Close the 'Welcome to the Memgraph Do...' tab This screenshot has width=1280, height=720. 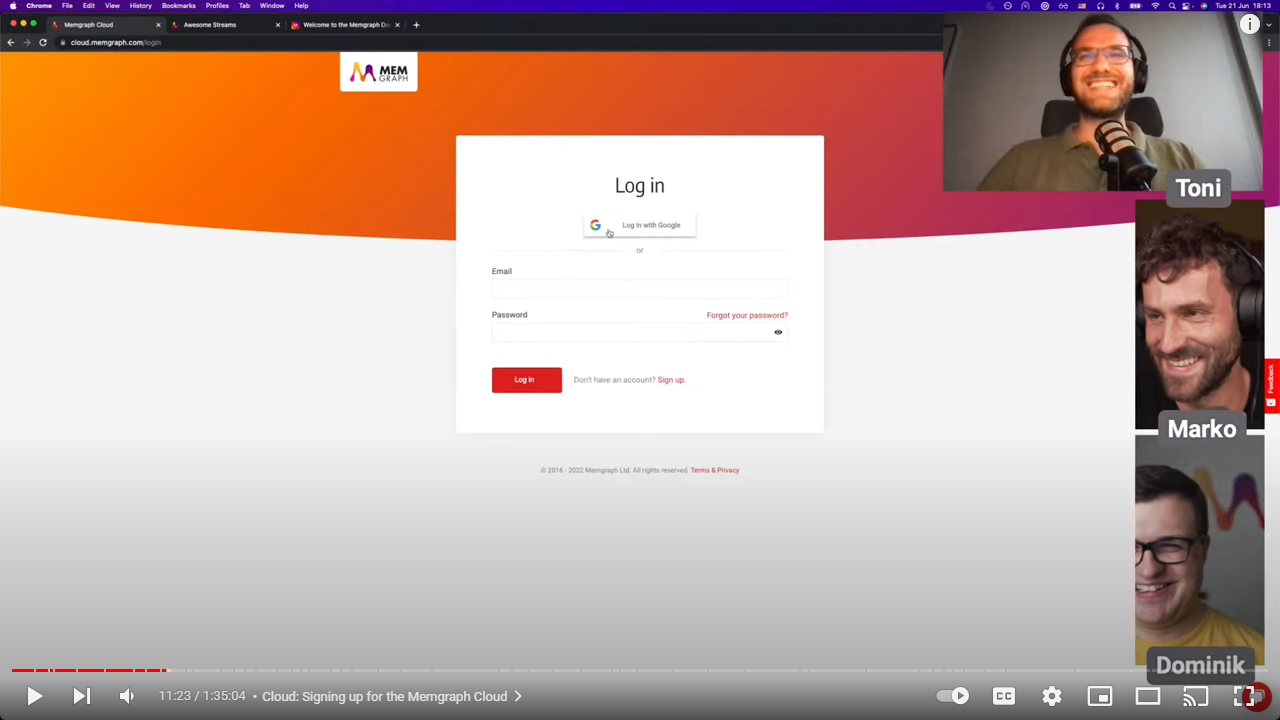click(397, 24)
